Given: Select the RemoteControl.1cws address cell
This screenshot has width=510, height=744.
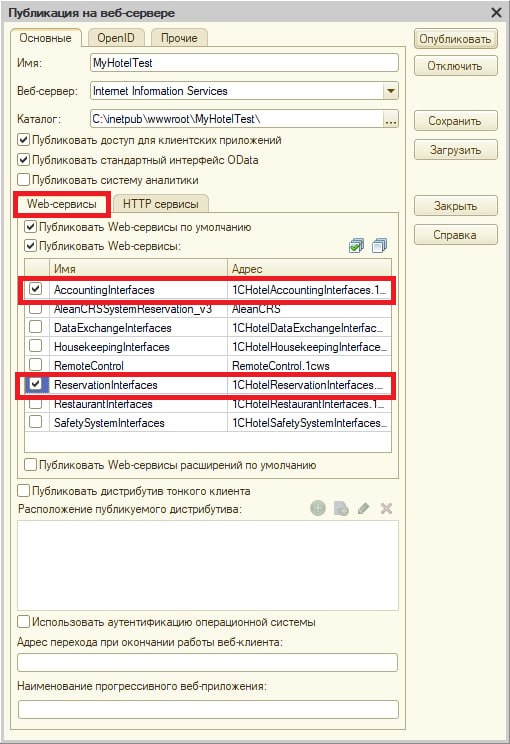Looking at the screenshot, I should point(309,366).
